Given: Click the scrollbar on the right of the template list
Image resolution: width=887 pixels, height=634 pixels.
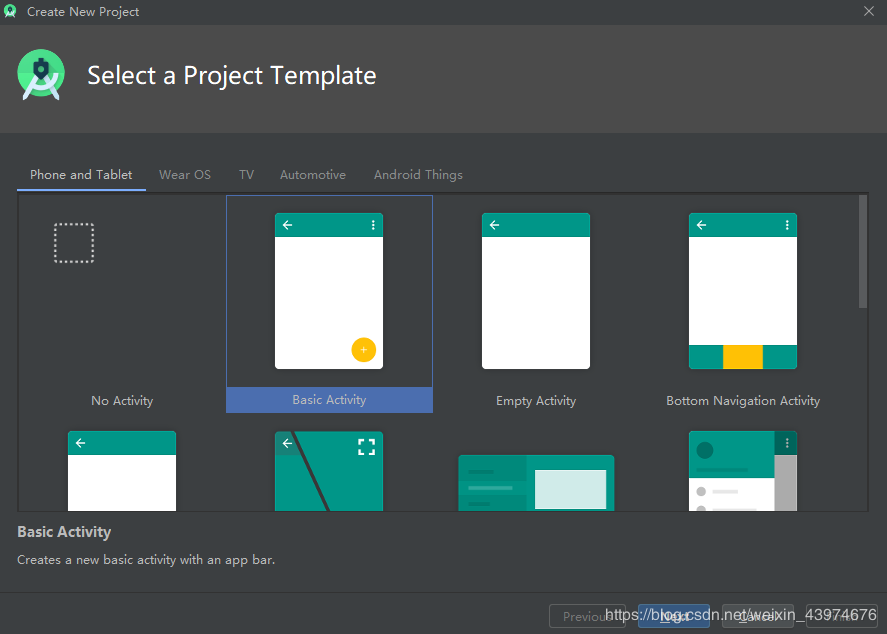Looking at the screenshot, I should coord(861,250).
